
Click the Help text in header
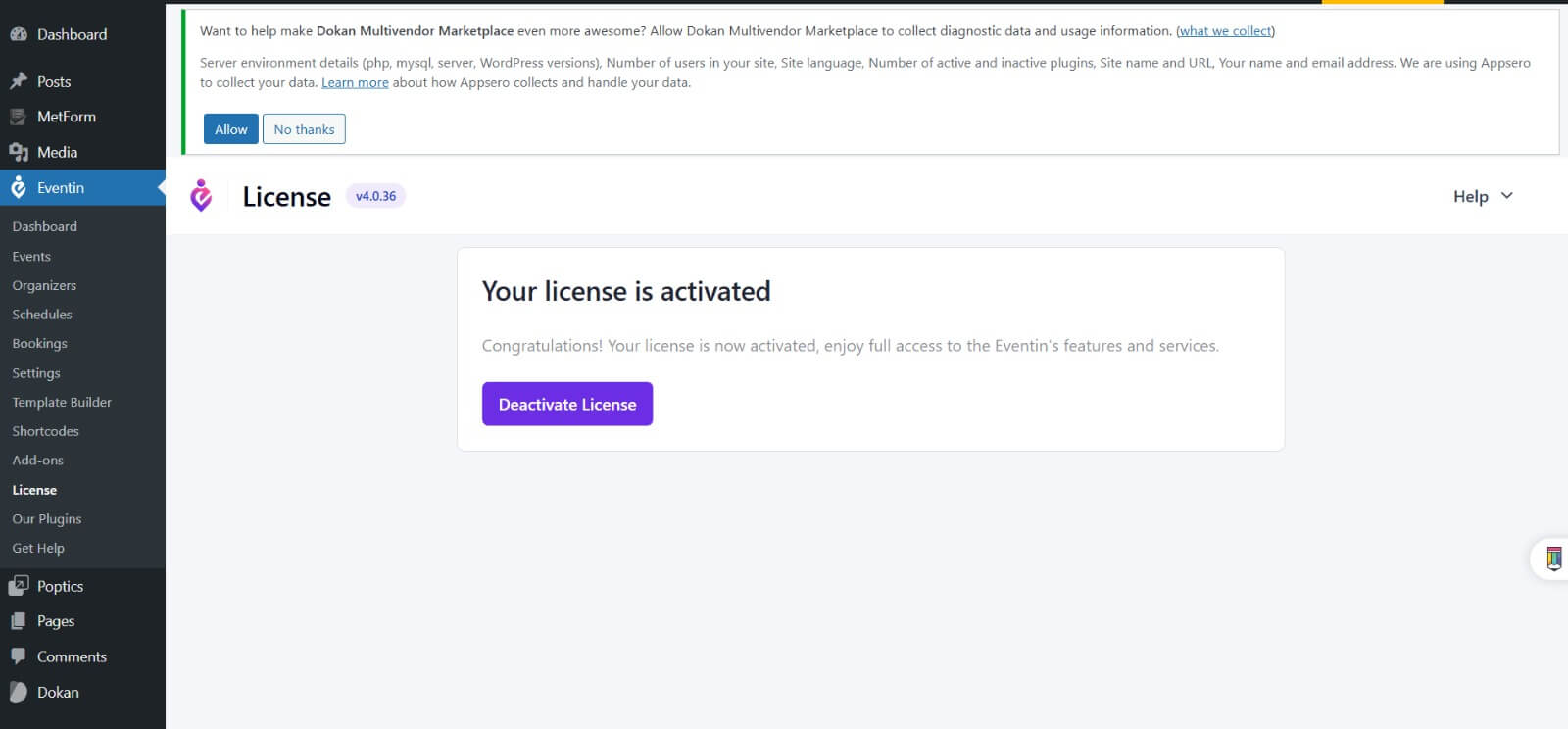tap(1470, 196)
